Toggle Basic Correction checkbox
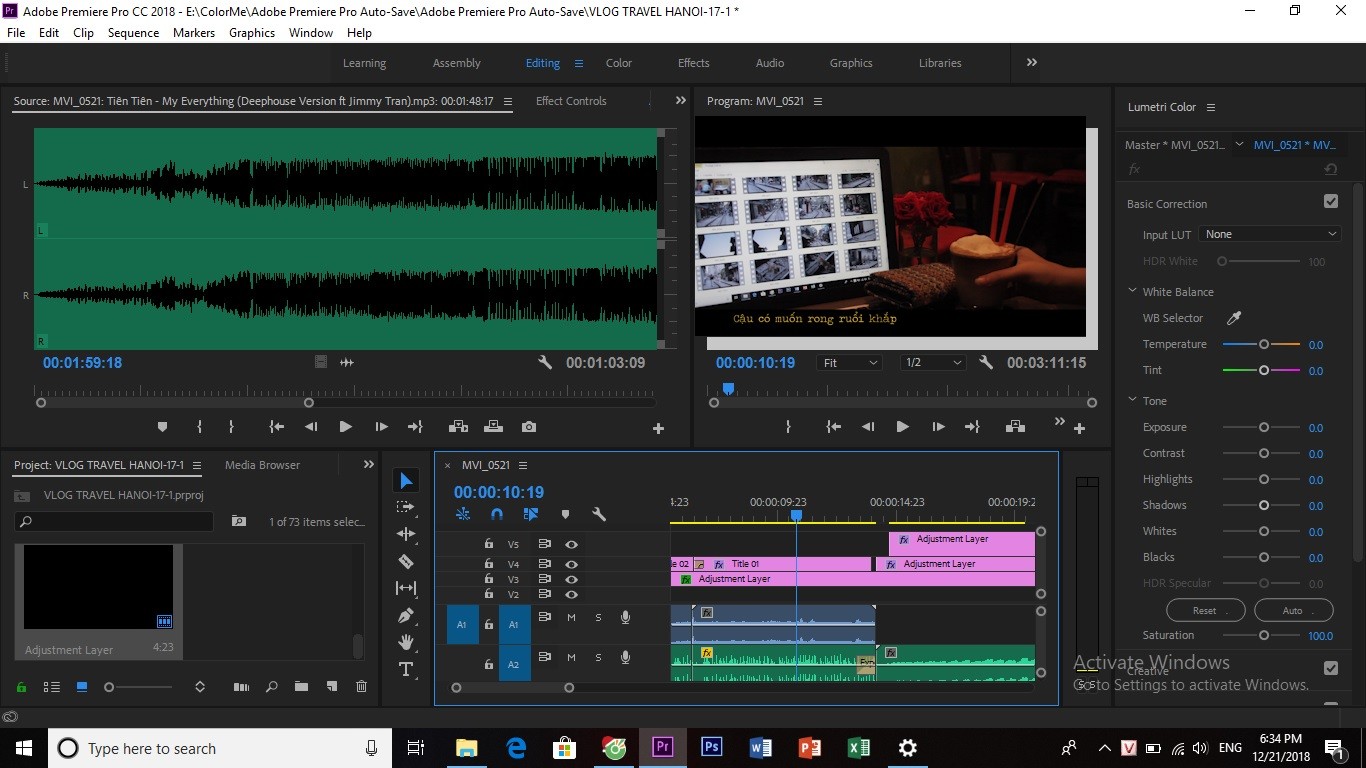Screen dimensions: 1366x768 tap(1331, 201)
